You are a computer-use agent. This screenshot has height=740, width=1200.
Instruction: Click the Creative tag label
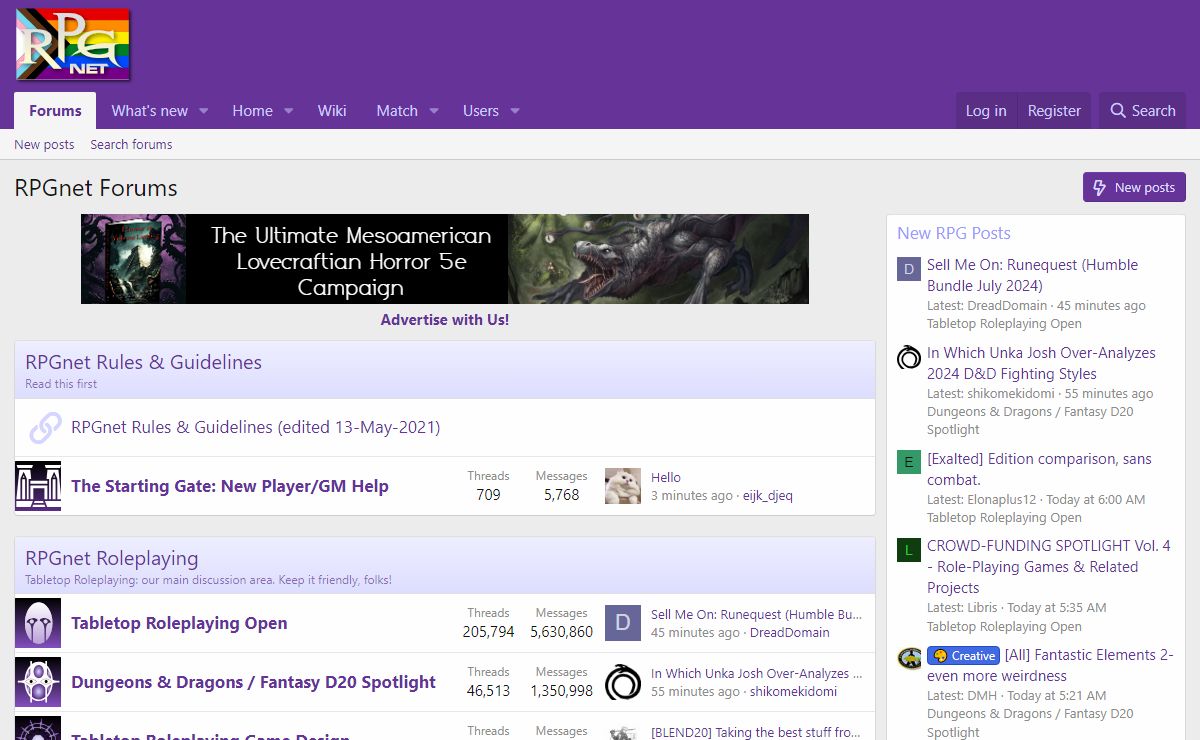click(963, 656)
